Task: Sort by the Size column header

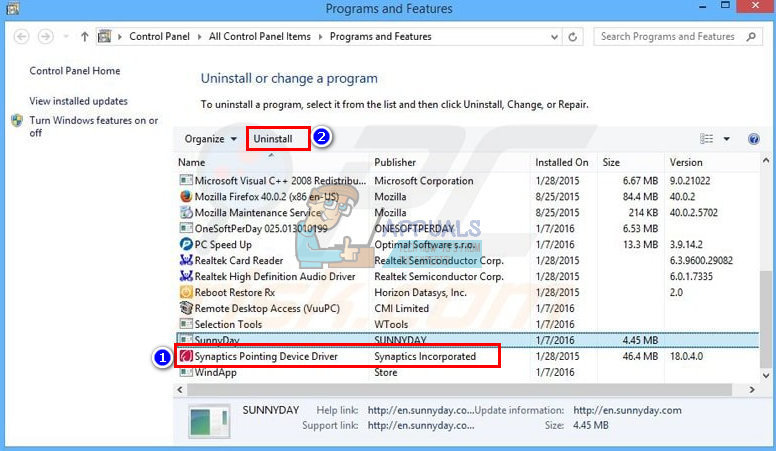Action: 611,162
